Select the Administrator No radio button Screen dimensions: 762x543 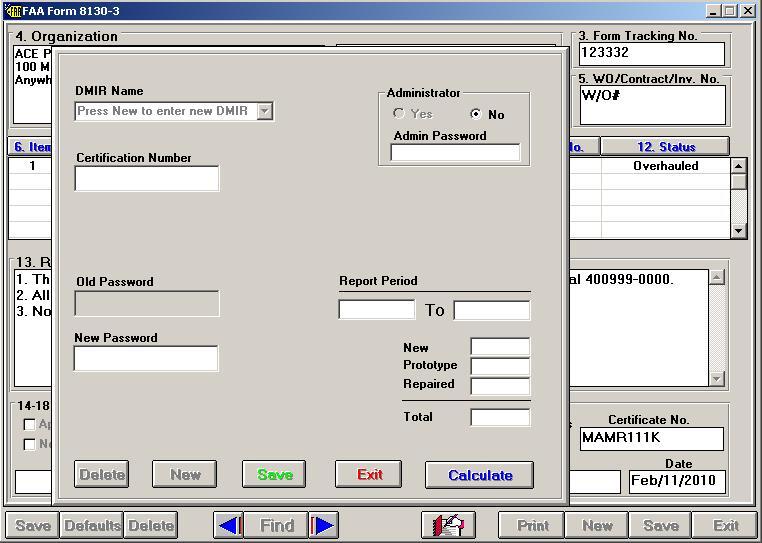476,114
